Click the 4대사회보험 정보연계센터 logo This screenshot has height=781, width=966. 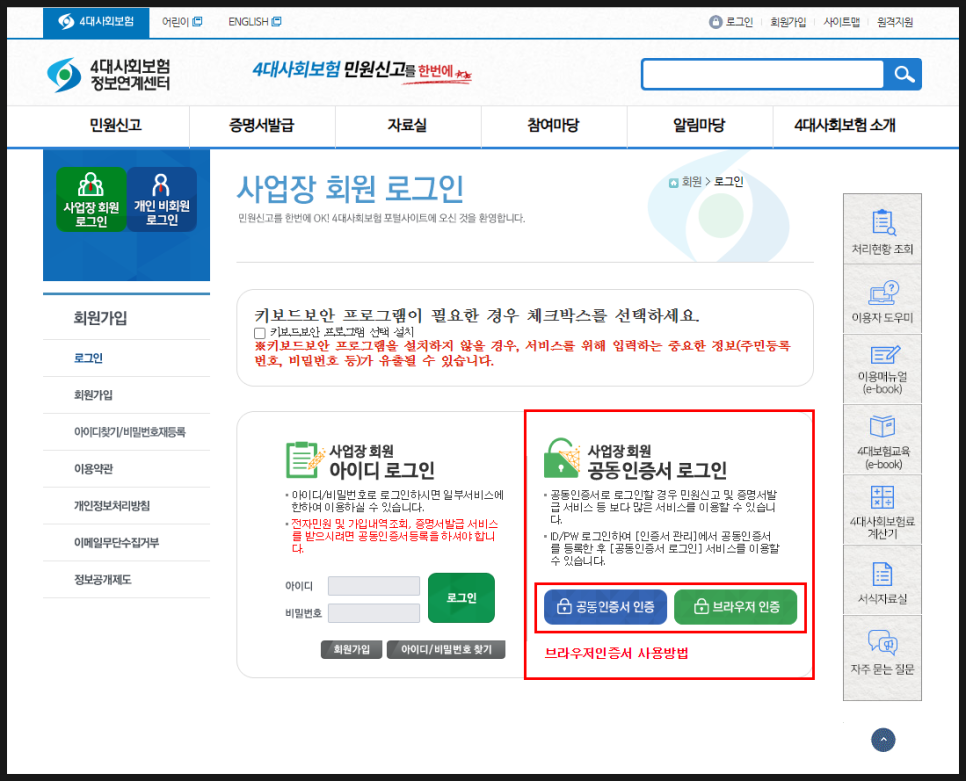(109, 75)
